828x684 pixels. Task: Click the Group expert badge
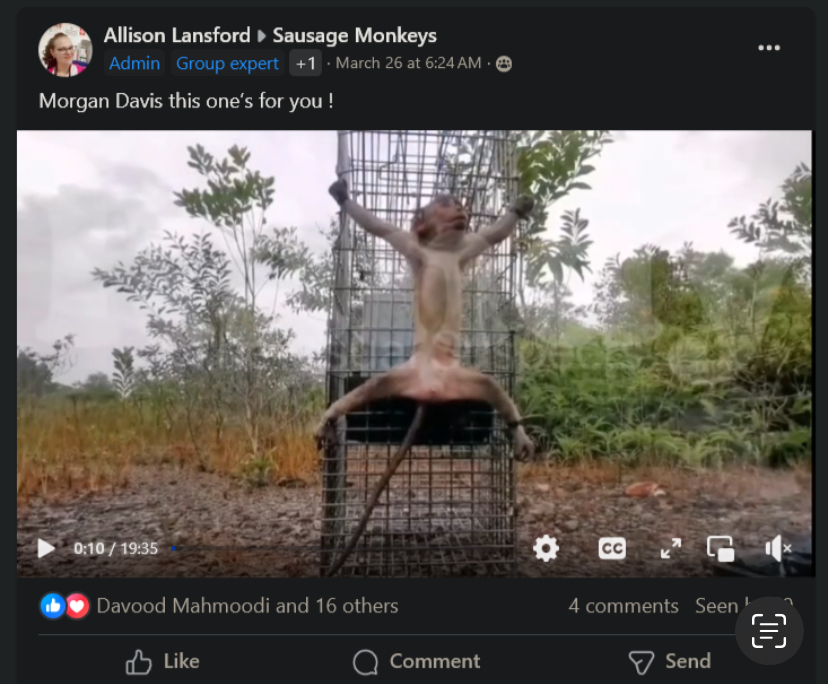tap(227, 63)
